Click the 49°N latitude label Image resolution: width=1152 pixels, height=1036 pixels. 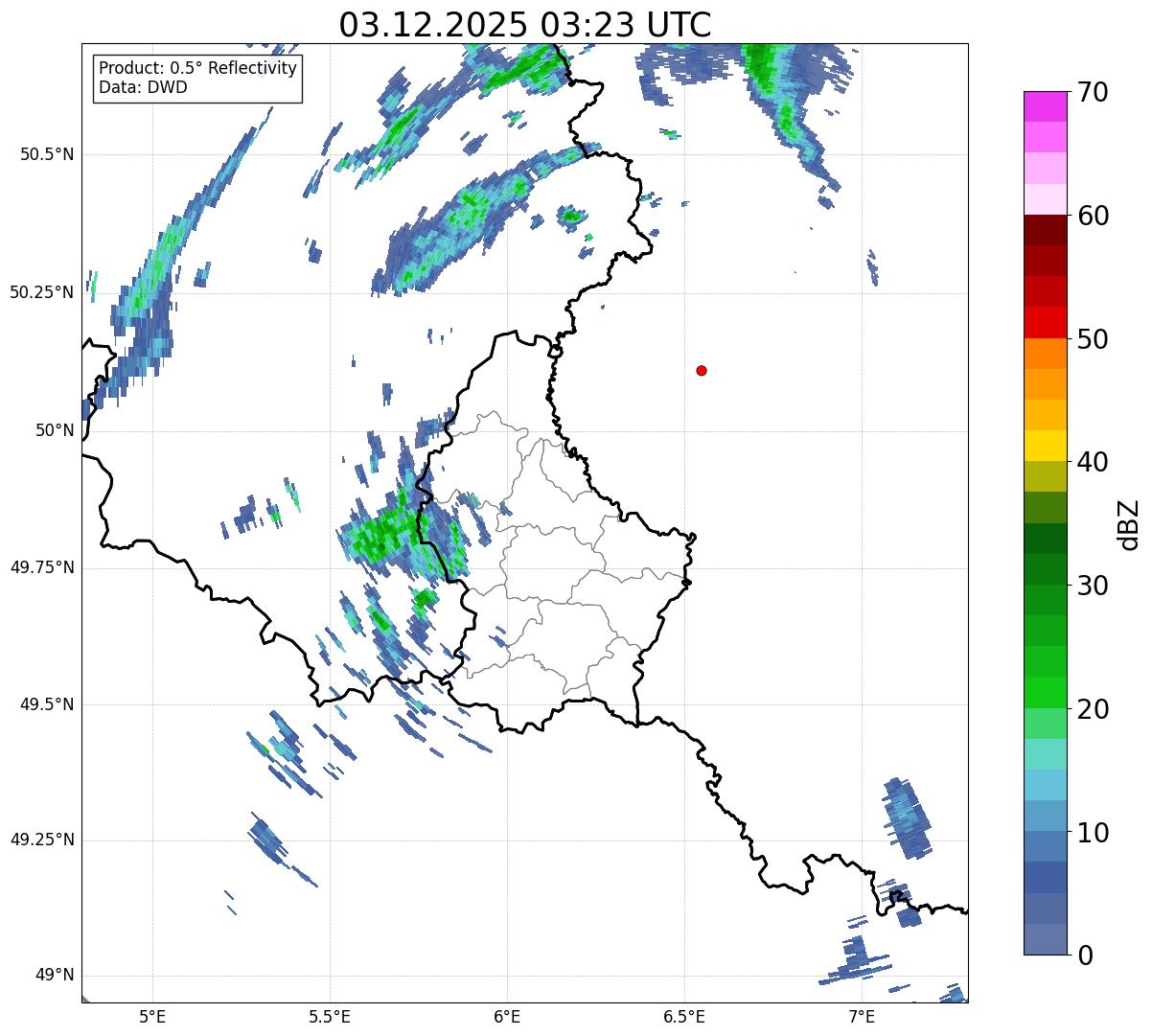(55, 976)
